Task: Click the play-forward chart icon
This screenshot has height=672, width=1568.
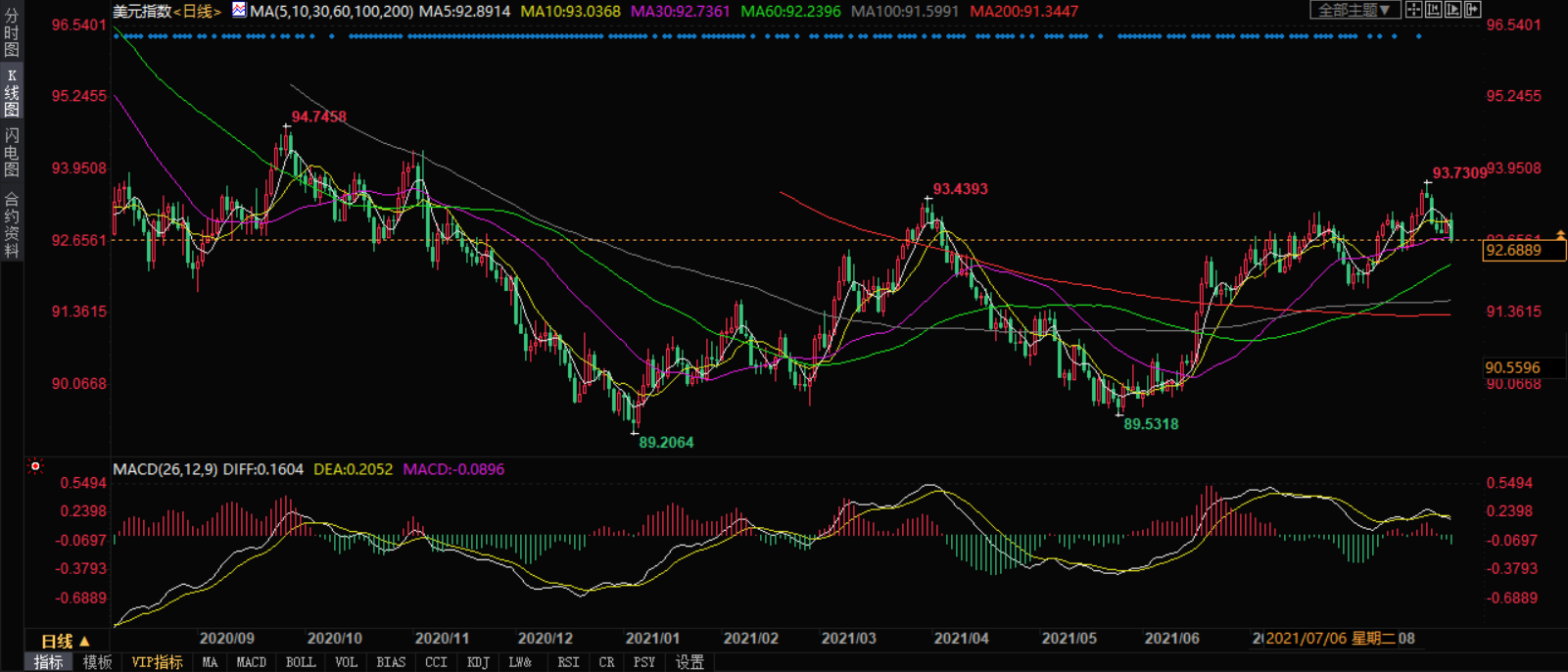Action: pos(1452,10)
